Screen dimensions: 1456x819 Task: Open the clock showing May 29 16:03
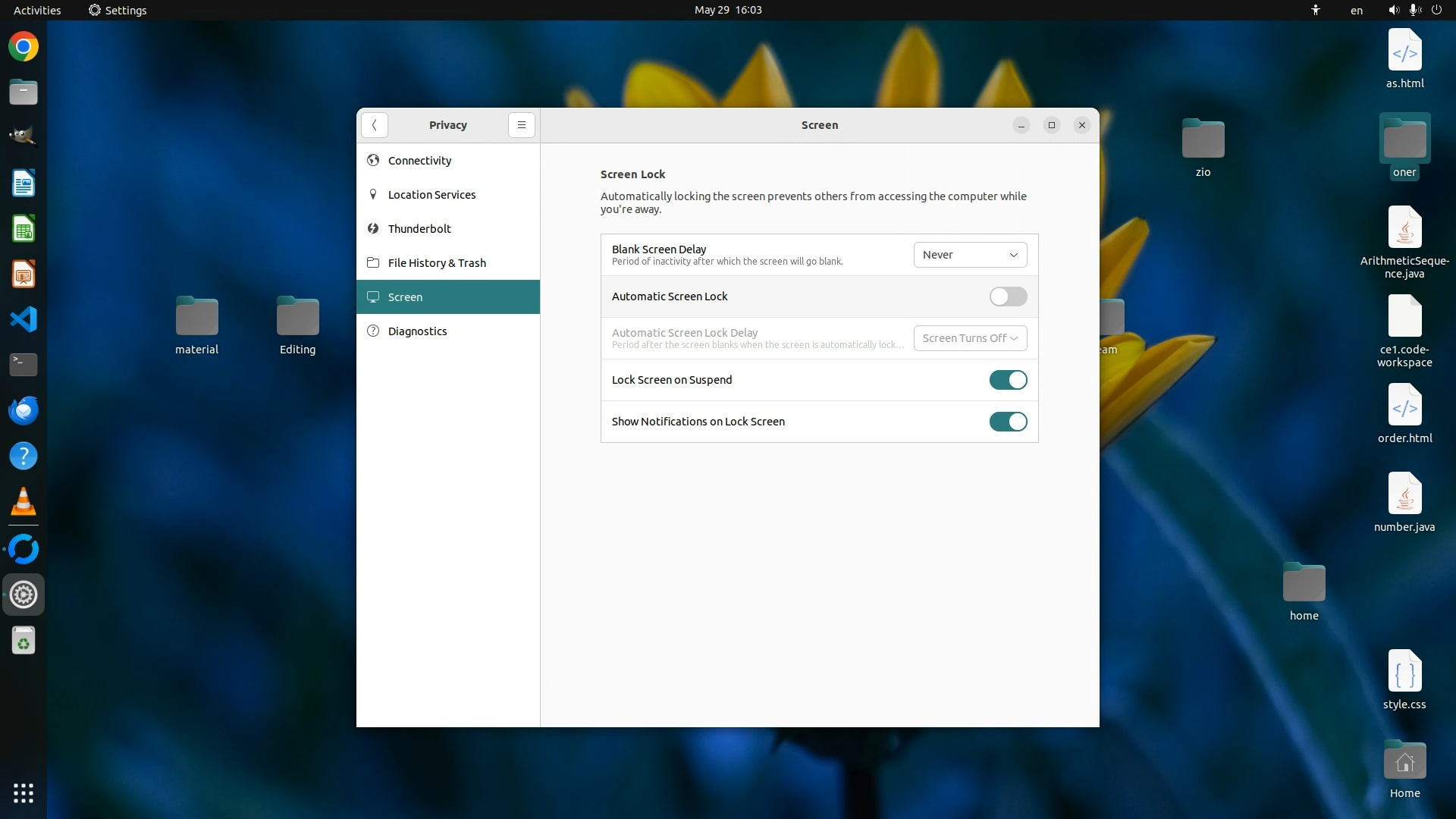tap(727, 11)
